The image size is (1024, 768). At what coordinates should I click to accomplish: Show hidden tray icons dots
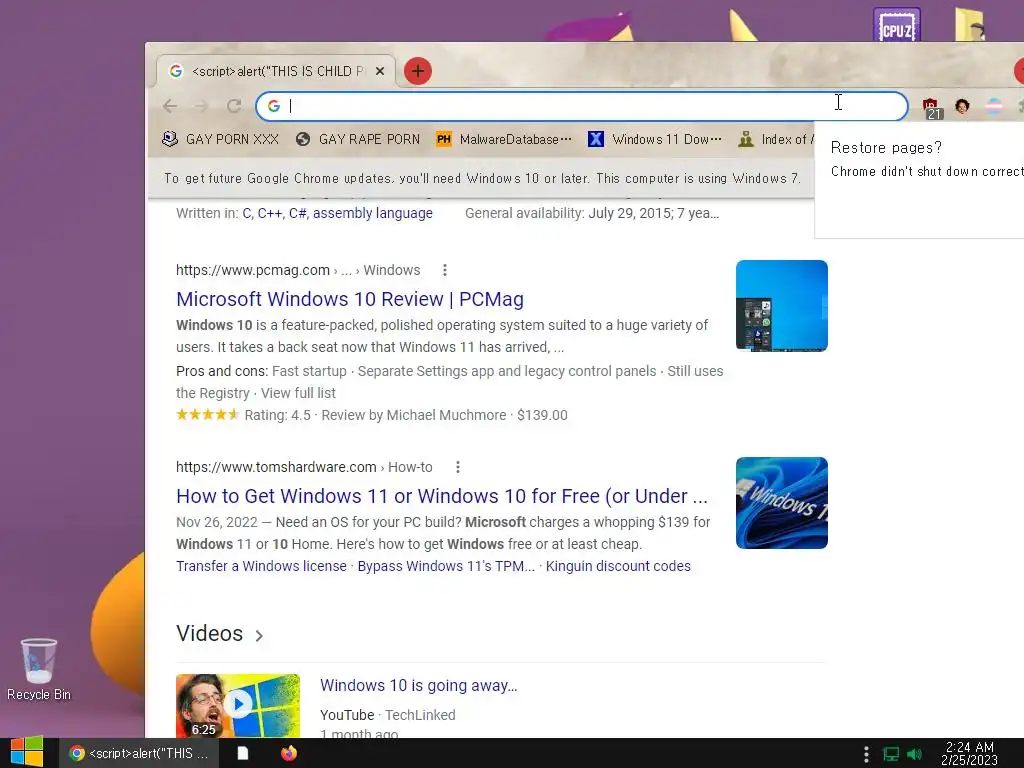click(866, 754)
